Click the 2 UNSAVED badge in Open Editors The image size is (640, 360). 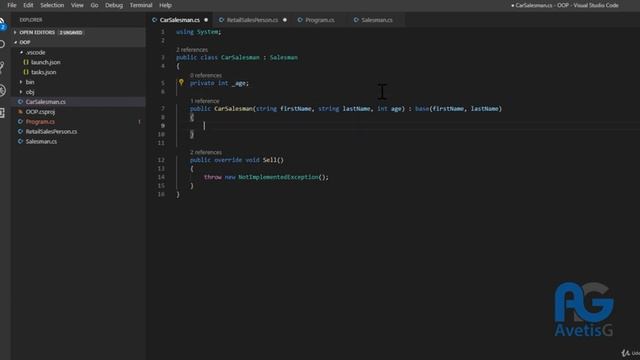pos(71,32)
